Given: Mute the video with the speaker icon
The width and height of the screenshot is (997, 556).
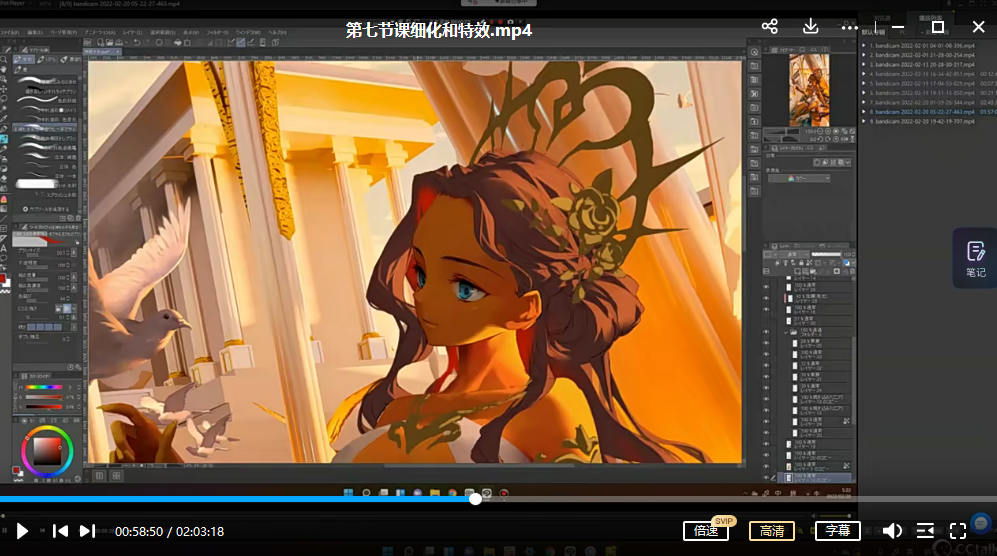Looking at the screenshot, I should click(x=892, y=531).
